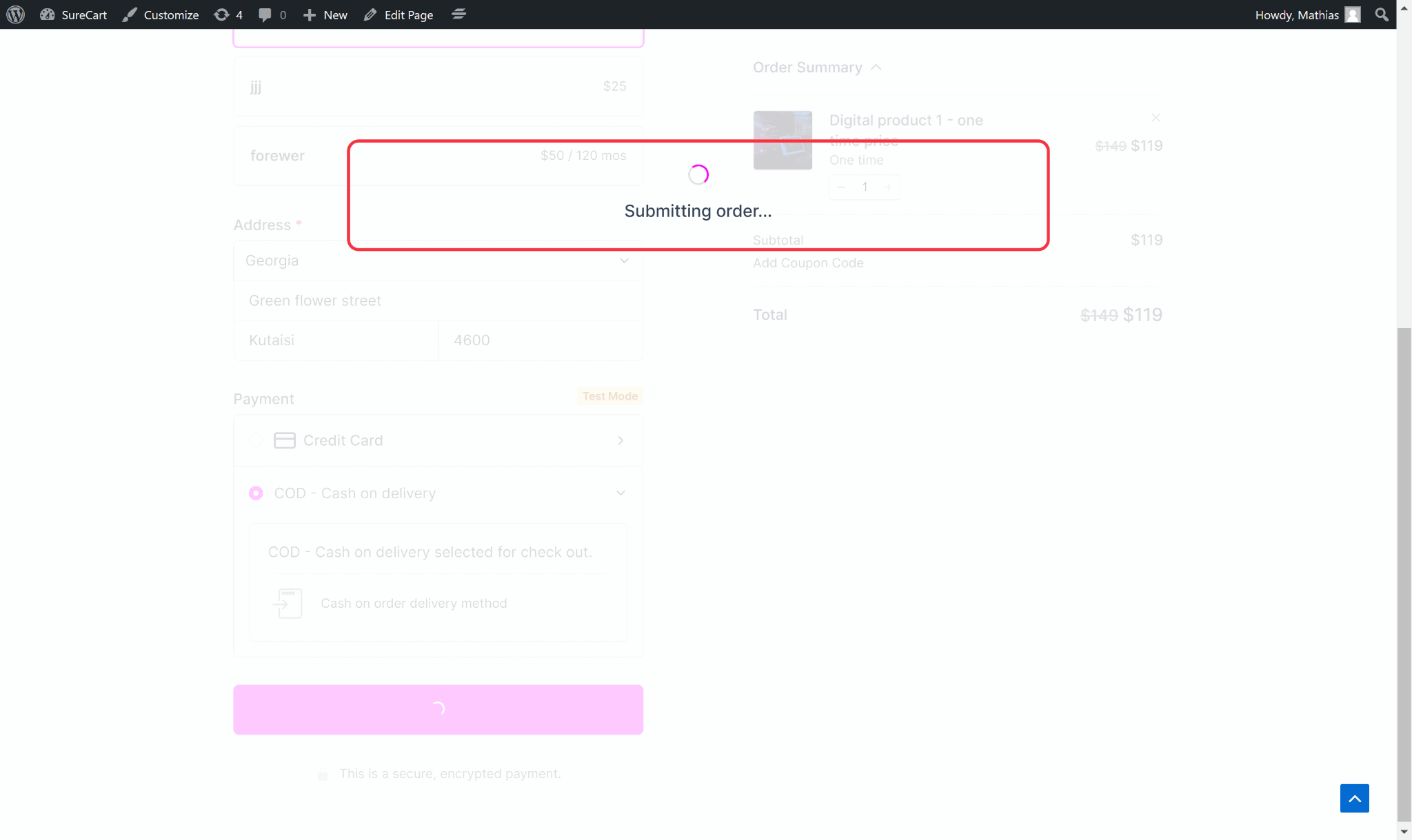Select COD - Cash on delivery radio
1412x840 pixels.
click(x=256, y=493)
